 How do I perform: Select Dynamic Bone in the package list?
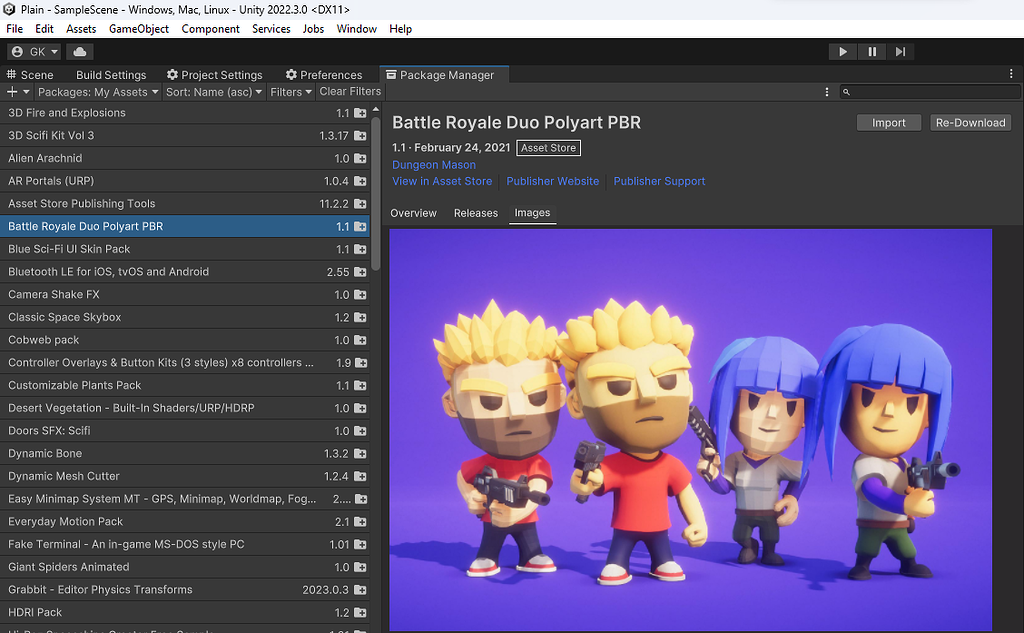(46, 454)
